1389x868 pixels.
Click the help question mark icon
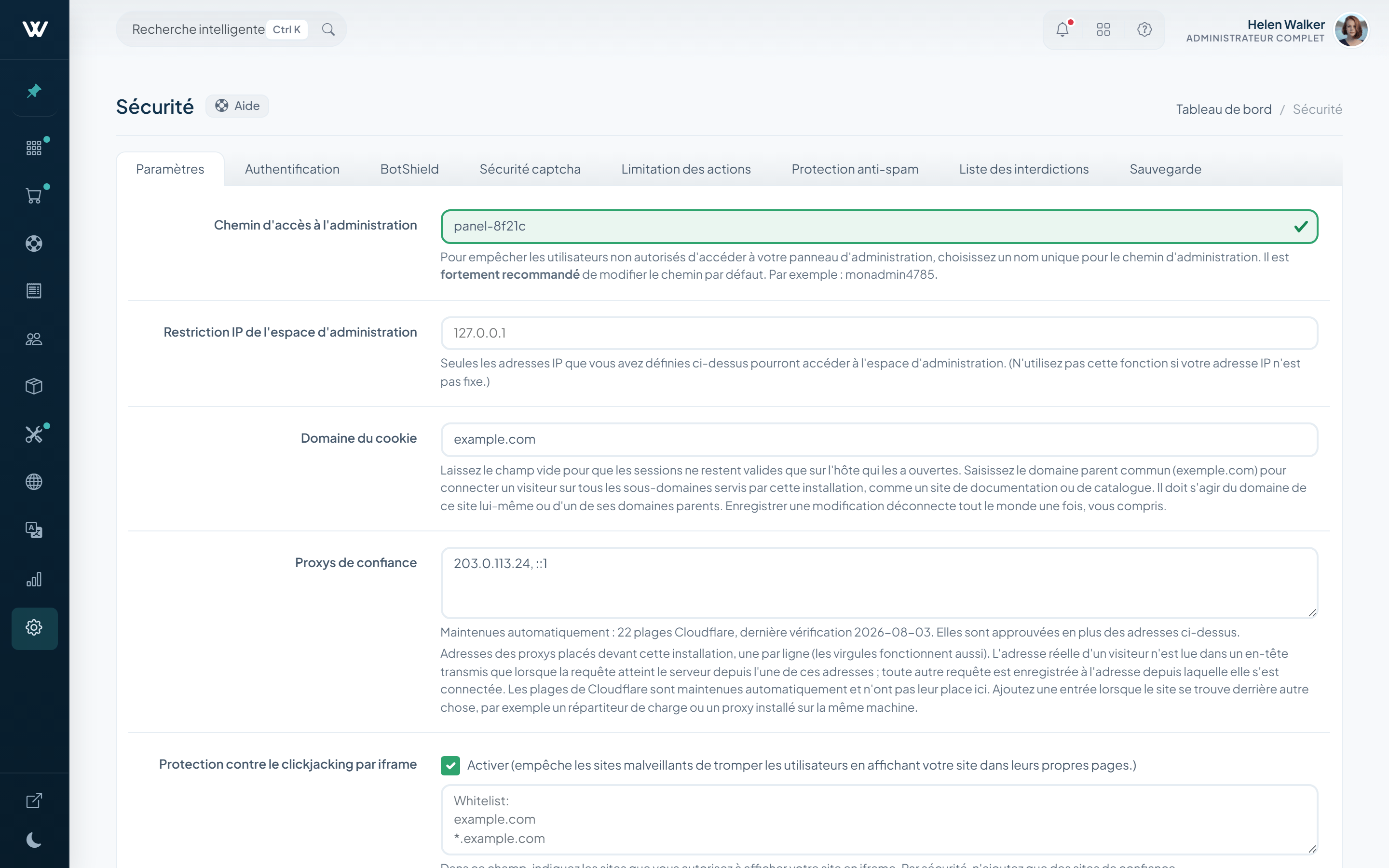point(1144,29)
